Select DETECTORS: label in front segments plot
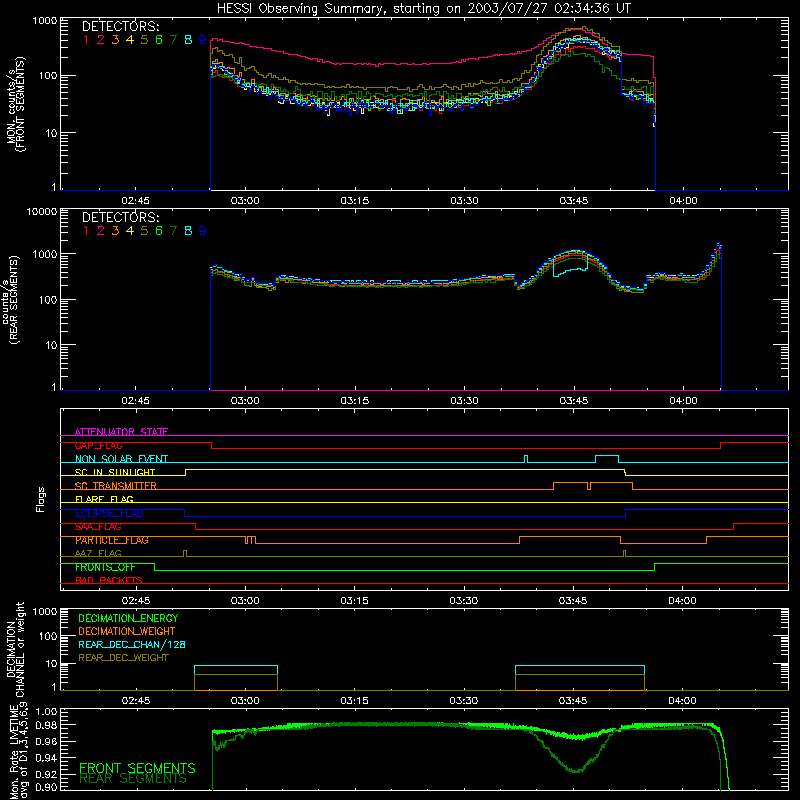The image size is (800, 800). click(x=120, y=26)
